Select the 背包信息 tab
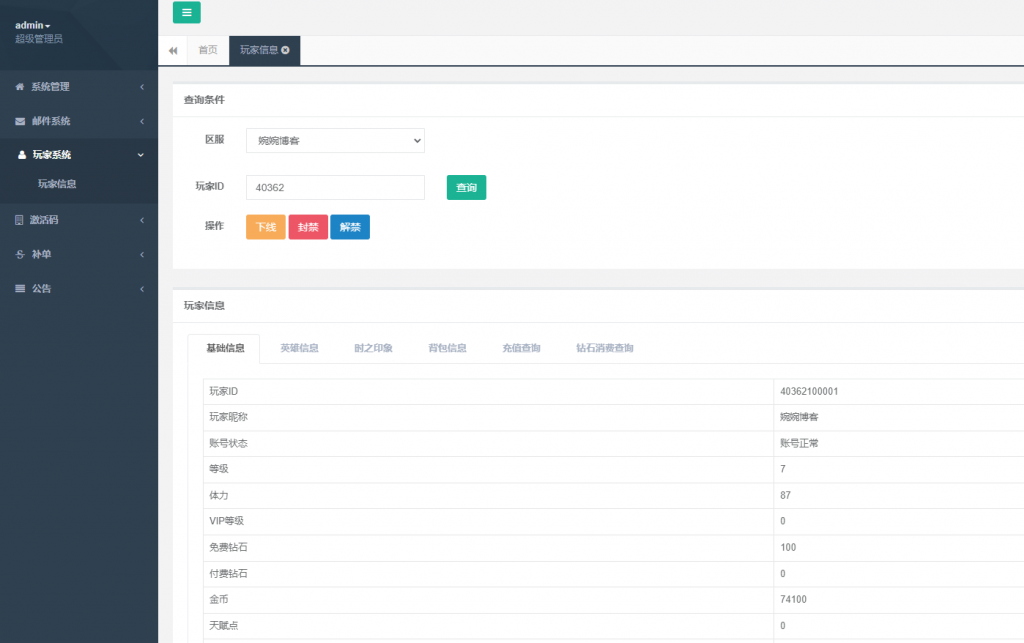Image resolution: width=1024 pixels, height=643 pixels. pyautogui.click(x=446, y=347)
